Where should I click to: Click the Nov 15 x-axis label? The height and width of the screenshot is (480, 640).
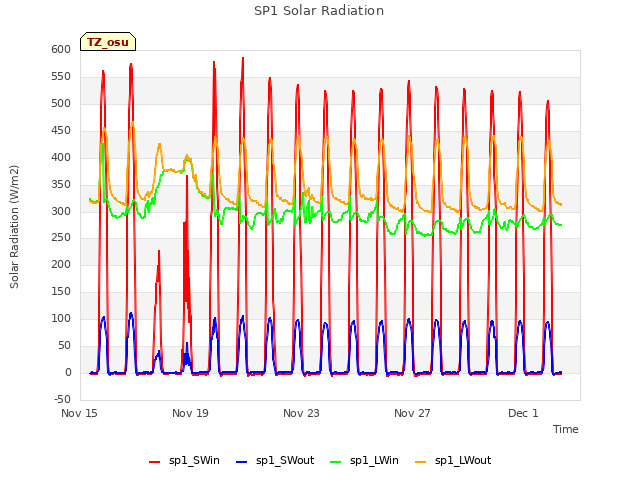(x=79, y=413)
